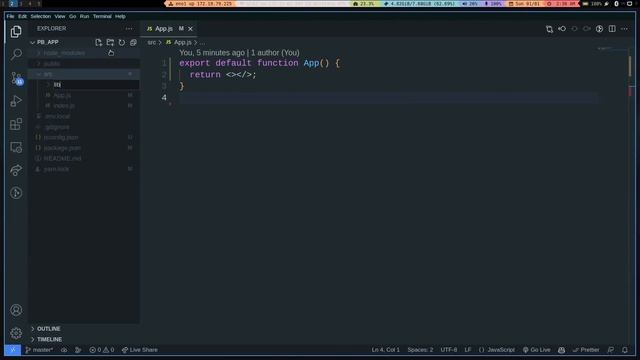The width and height of the screenshot is (640, 360).
Task: Click the new folder name input field
Action: (x=96, y=84)
